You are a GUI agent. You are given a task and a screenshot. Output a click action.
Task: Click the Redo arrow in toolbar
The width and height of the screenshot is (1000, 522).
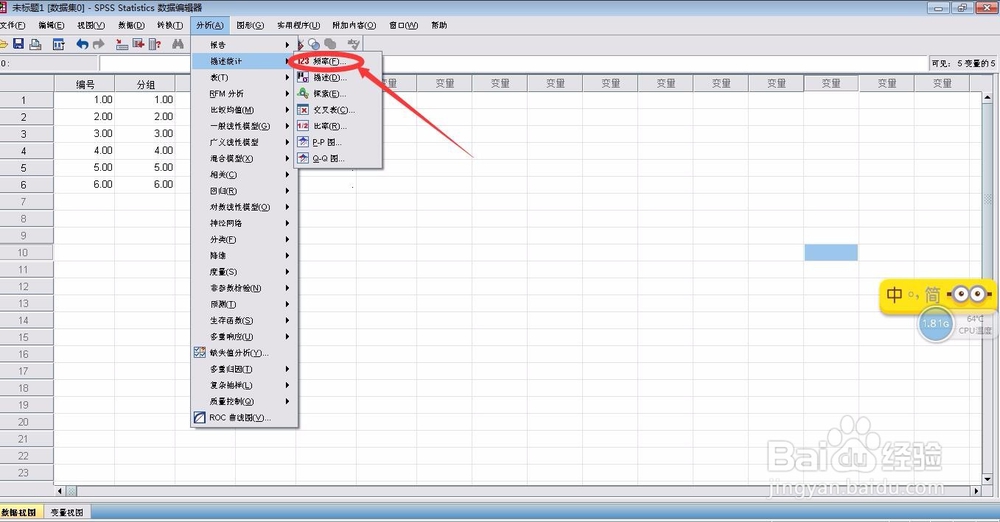click(x=98, y=43)
